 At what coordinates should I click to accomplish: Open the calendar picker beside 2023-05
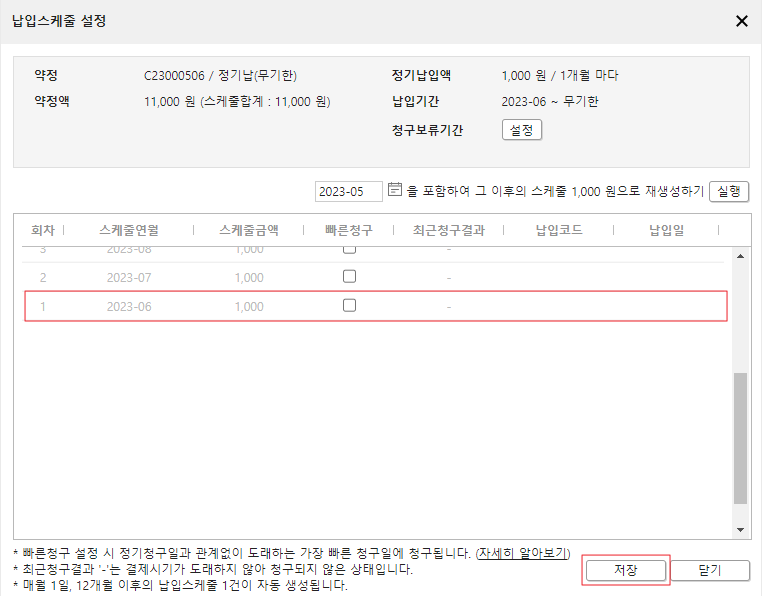coord(395,190)
